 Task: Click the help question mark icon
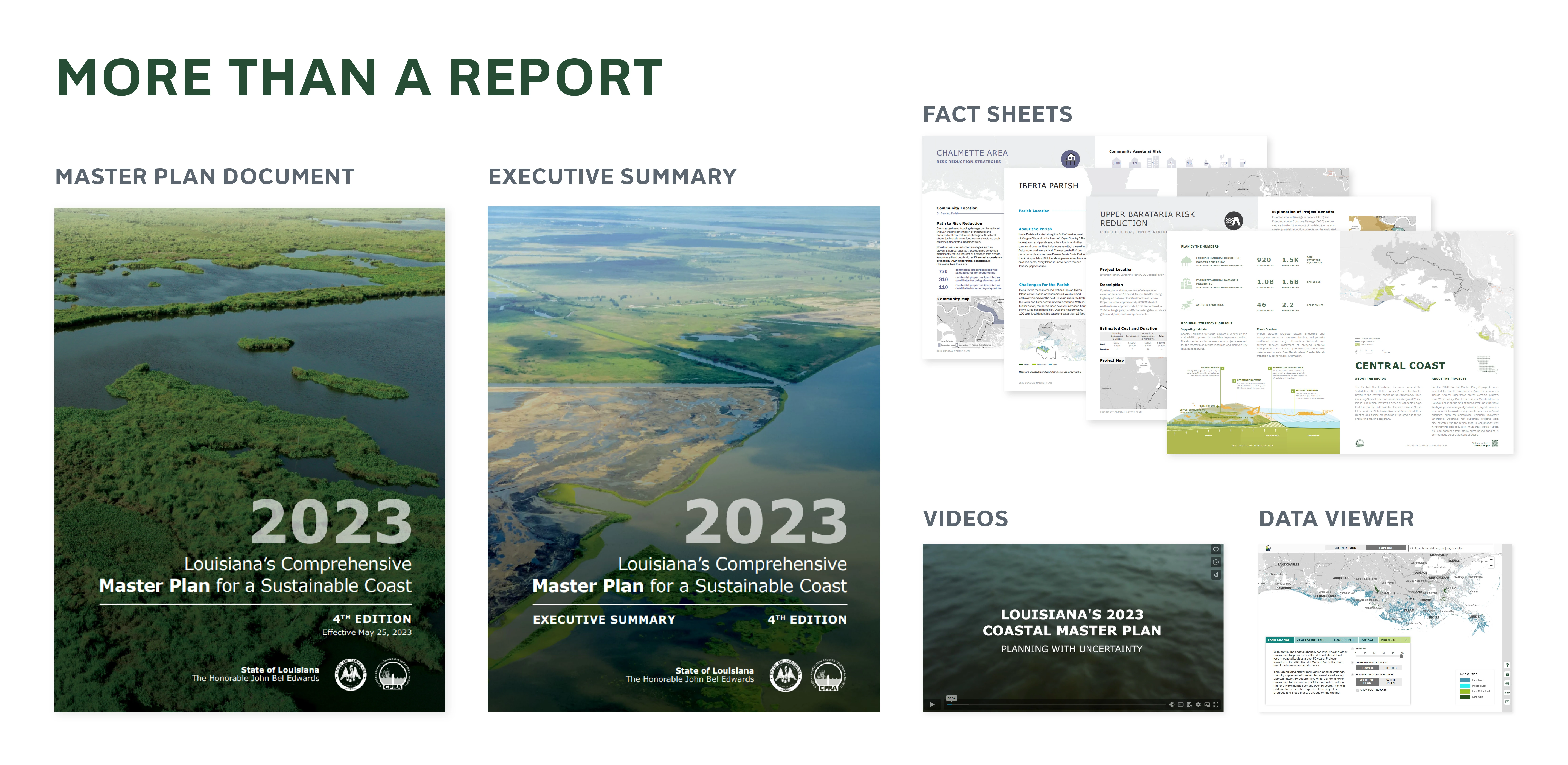(1507, 665)
